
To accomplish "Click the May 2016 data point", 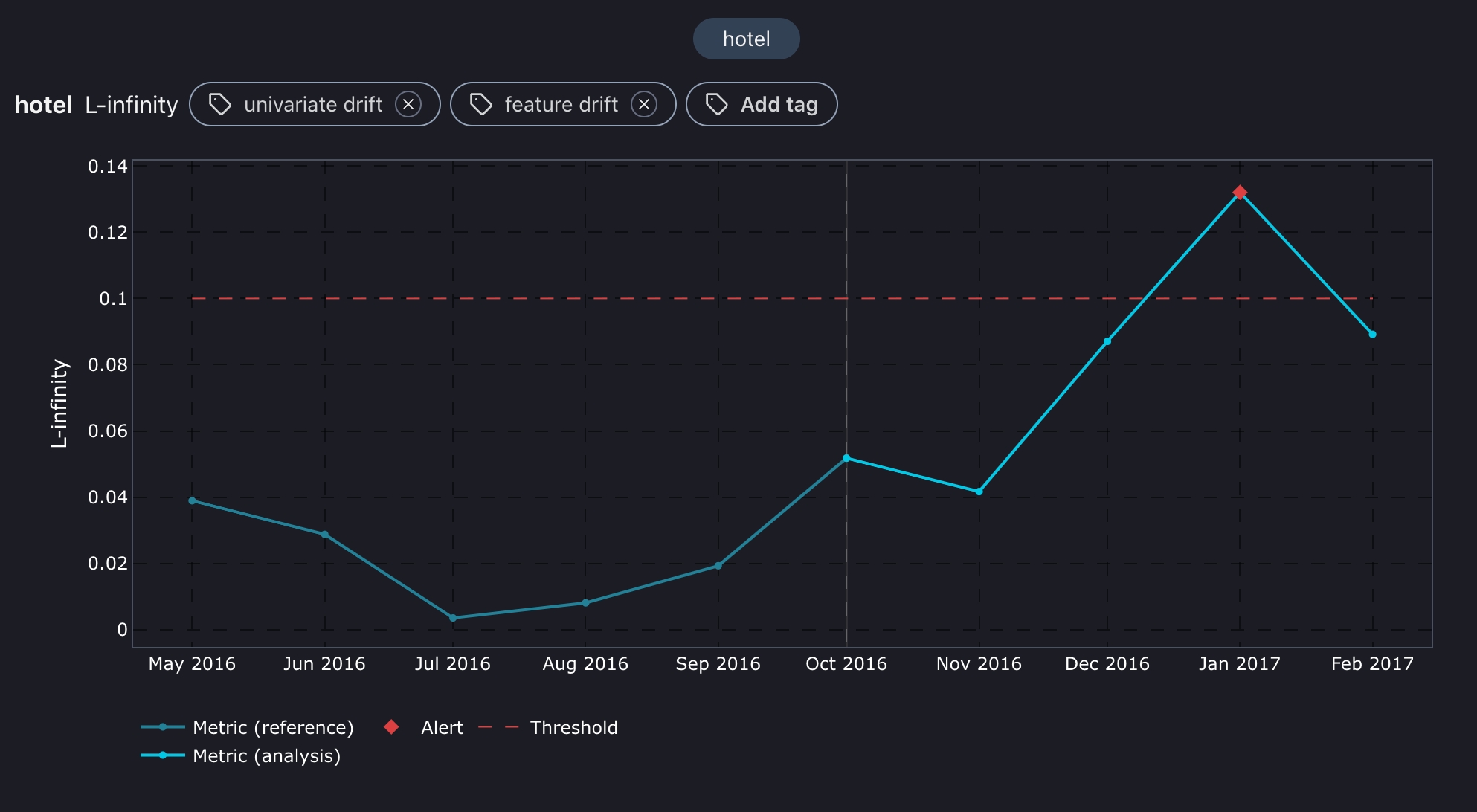I will coord(192,500).
